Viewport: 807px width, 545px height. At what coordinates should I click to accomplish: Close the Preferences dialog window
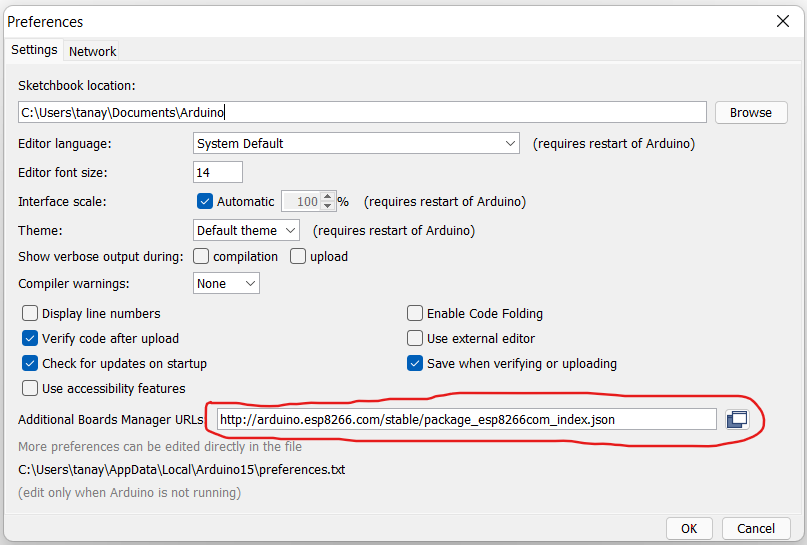click(x=782, y=21)
